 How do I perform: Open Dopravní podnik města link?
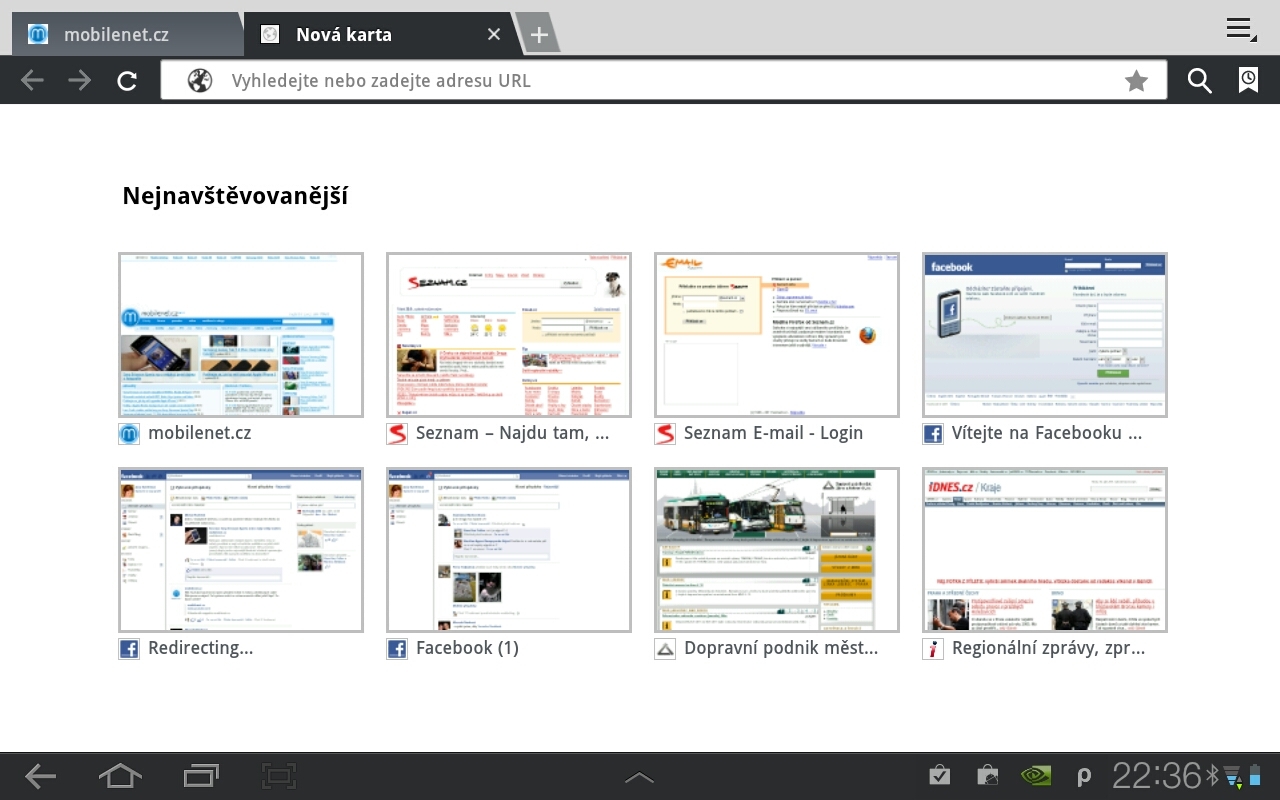[x=780, y=648]
